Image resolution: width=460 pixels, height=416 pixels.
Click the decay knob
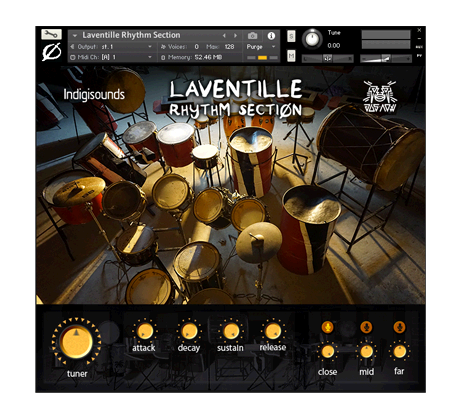coord(189,331)
